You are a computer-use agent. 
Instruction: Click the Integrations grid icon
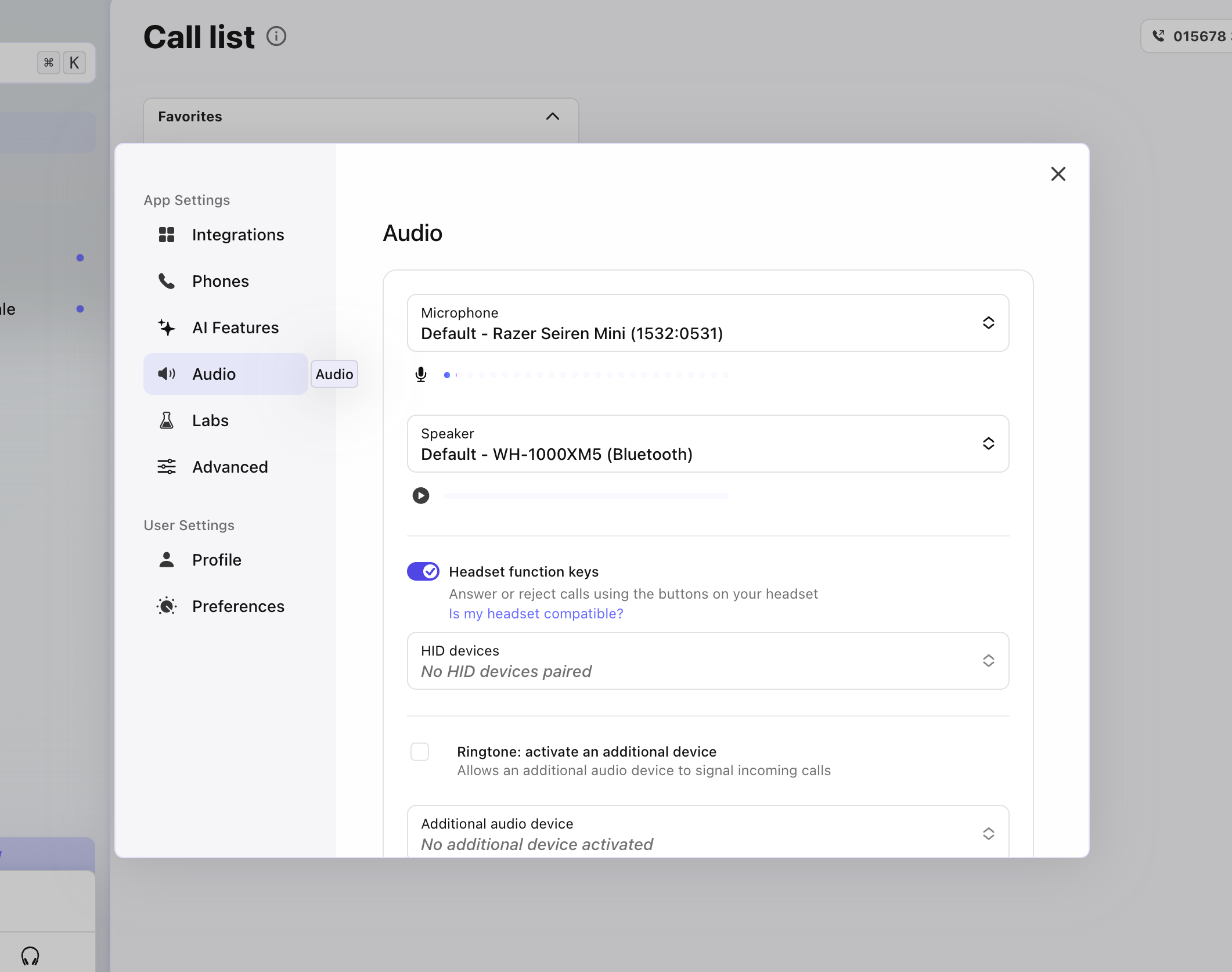(x=167, y=235)
